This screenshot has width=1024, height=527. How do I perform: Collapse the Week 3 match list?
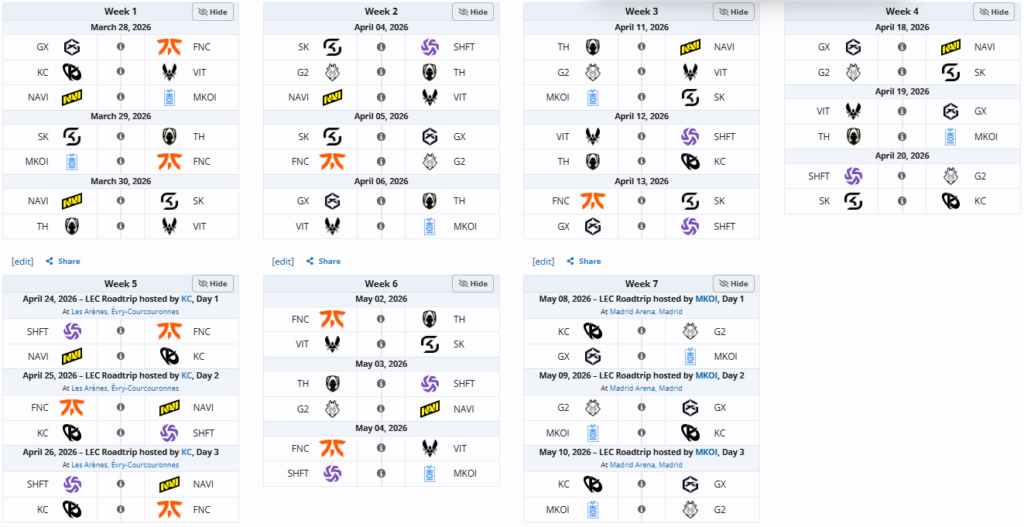[x=734, y=12]
